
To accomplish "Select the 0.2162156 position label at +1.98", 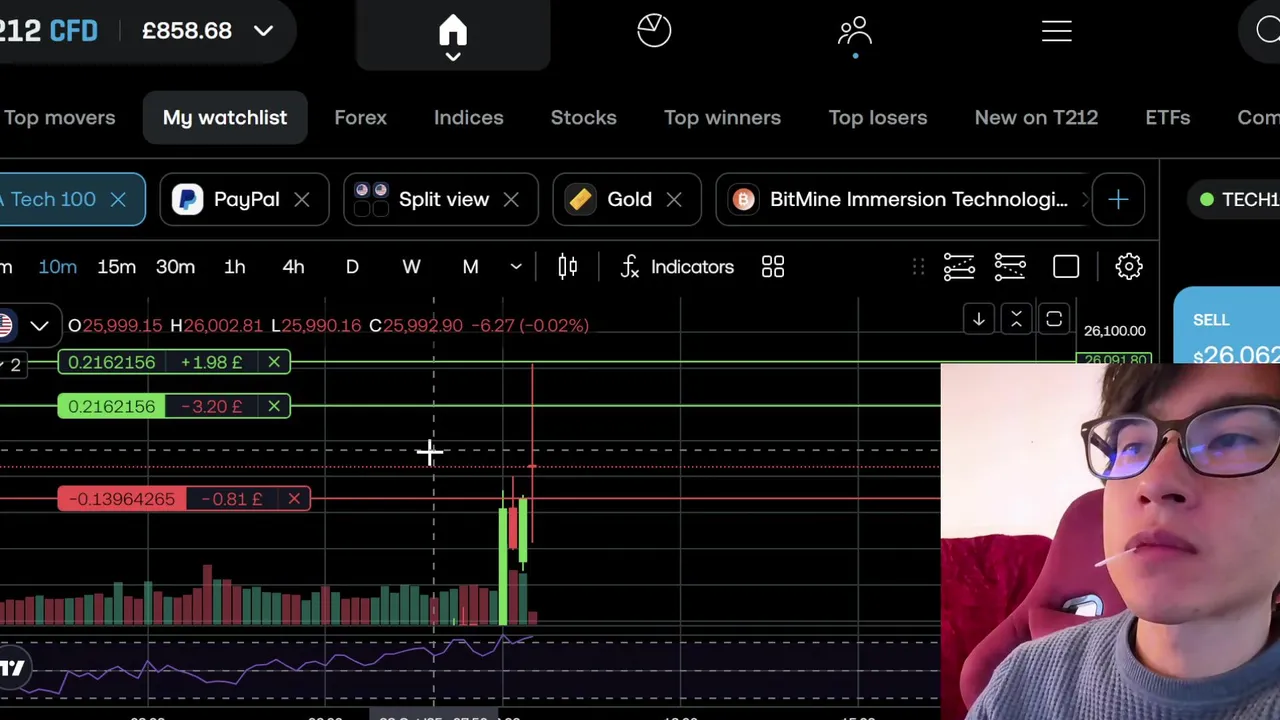I will coord(112,362).
